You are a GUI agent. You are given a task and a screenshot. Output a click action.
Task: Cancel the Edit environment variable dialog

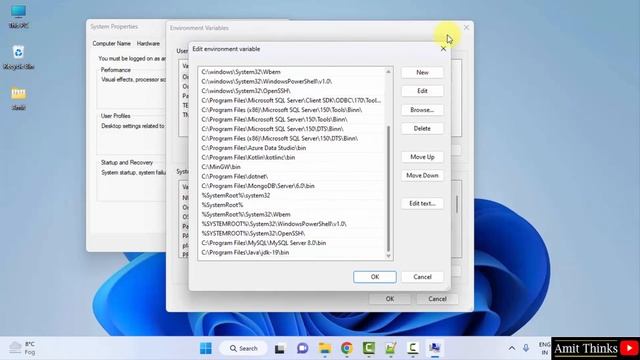coord(422,277)
